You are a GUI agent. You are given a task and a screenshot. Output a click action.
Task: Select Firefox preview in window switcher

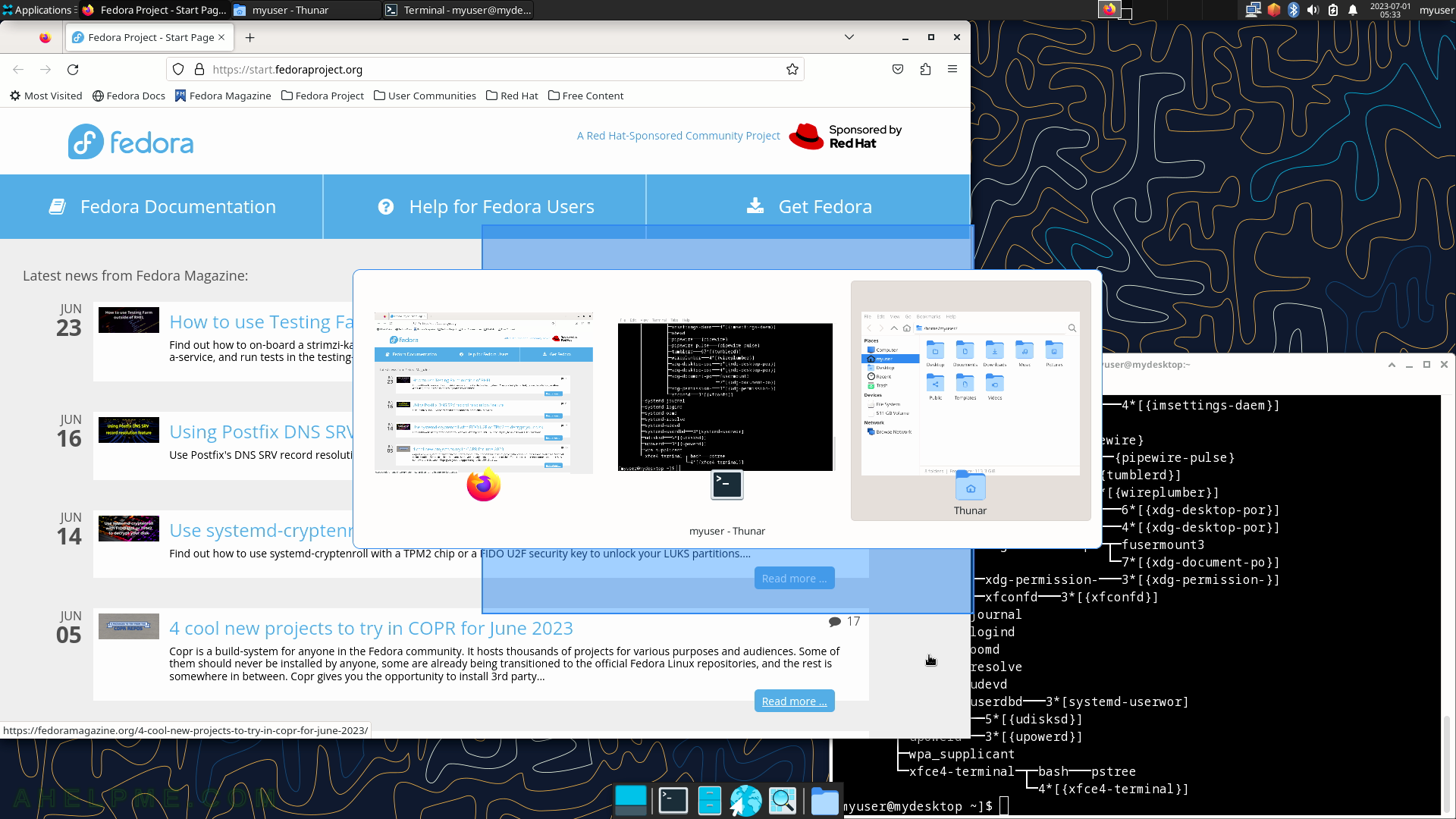pos(484,400)
